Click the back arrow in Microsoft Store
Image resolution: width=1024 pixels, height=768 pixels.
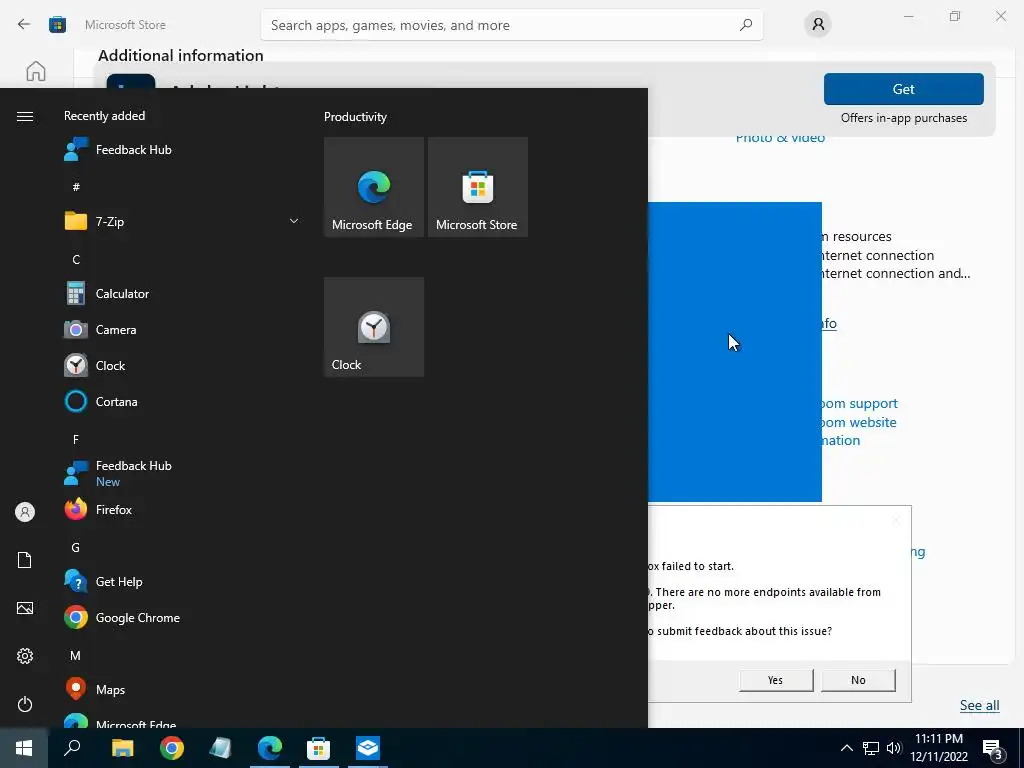pos(24,25)
